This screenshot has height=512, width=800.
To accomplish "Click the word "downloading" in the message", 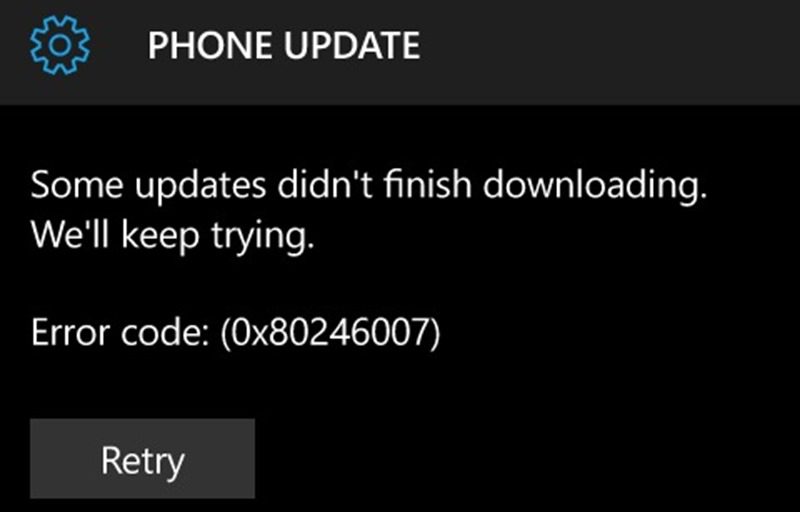I will (x=595, y=186).
